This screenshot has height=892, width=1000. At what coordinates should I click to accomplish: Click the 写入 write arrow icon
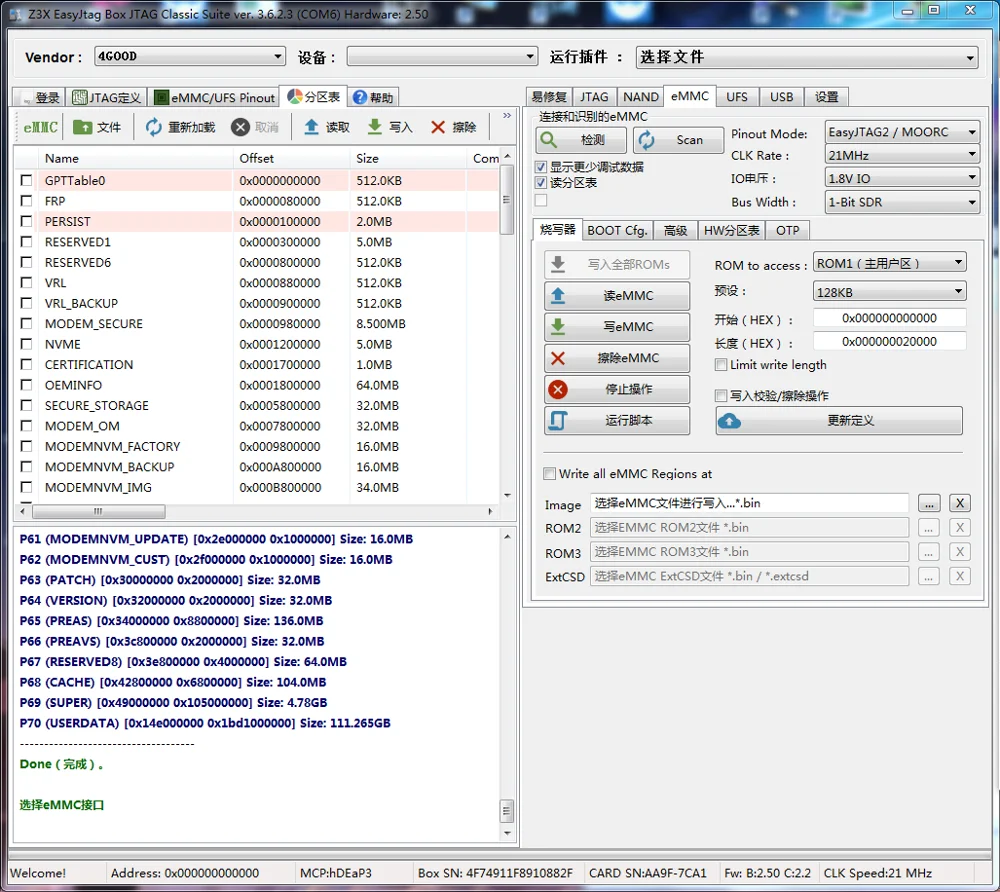click(375, 127)
